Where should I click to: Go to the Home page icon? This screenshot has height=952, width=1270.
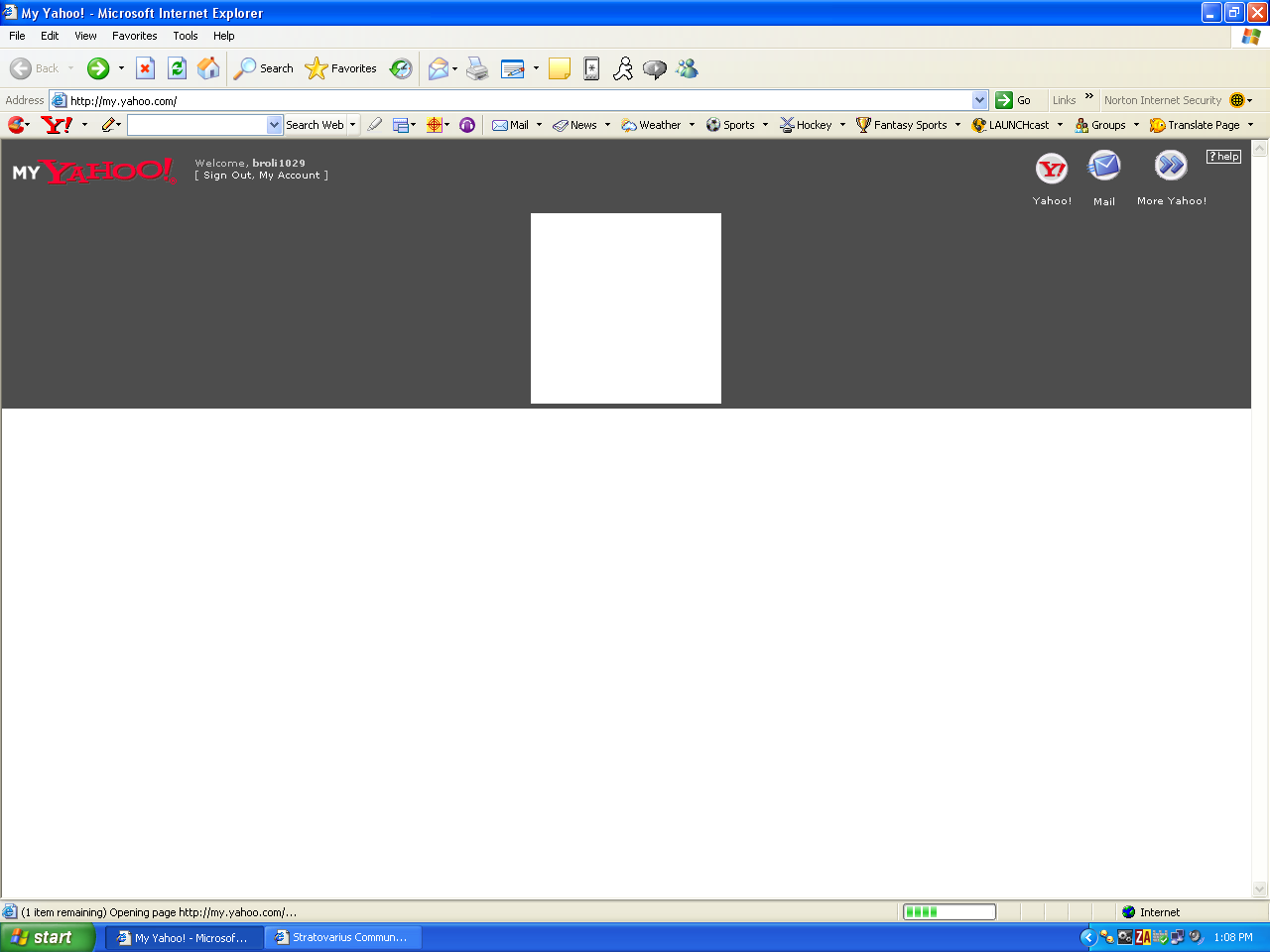tap(208, 68)
